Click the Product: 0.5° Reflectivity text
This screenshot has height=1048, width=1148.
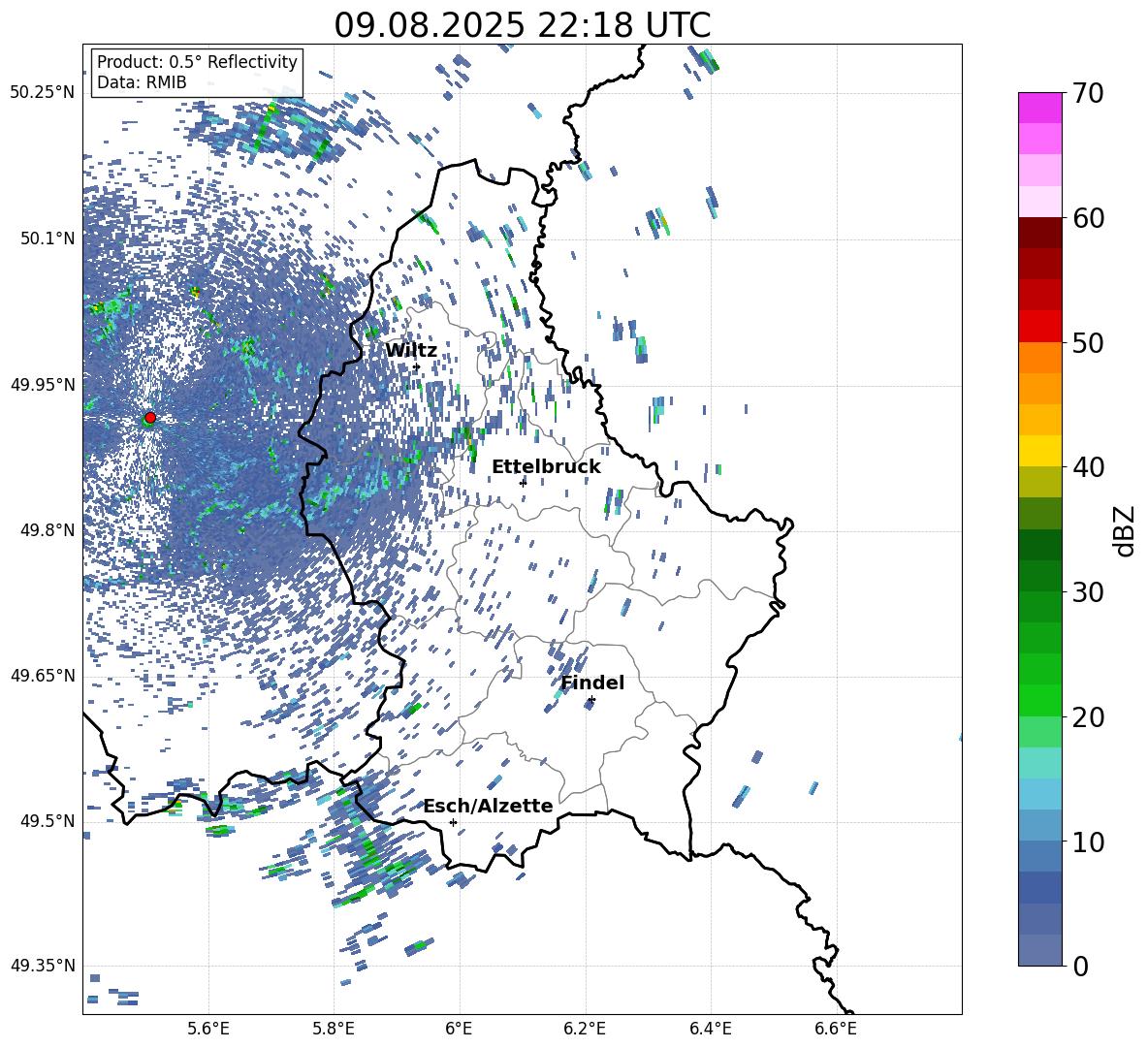click(x=197, y=61)
